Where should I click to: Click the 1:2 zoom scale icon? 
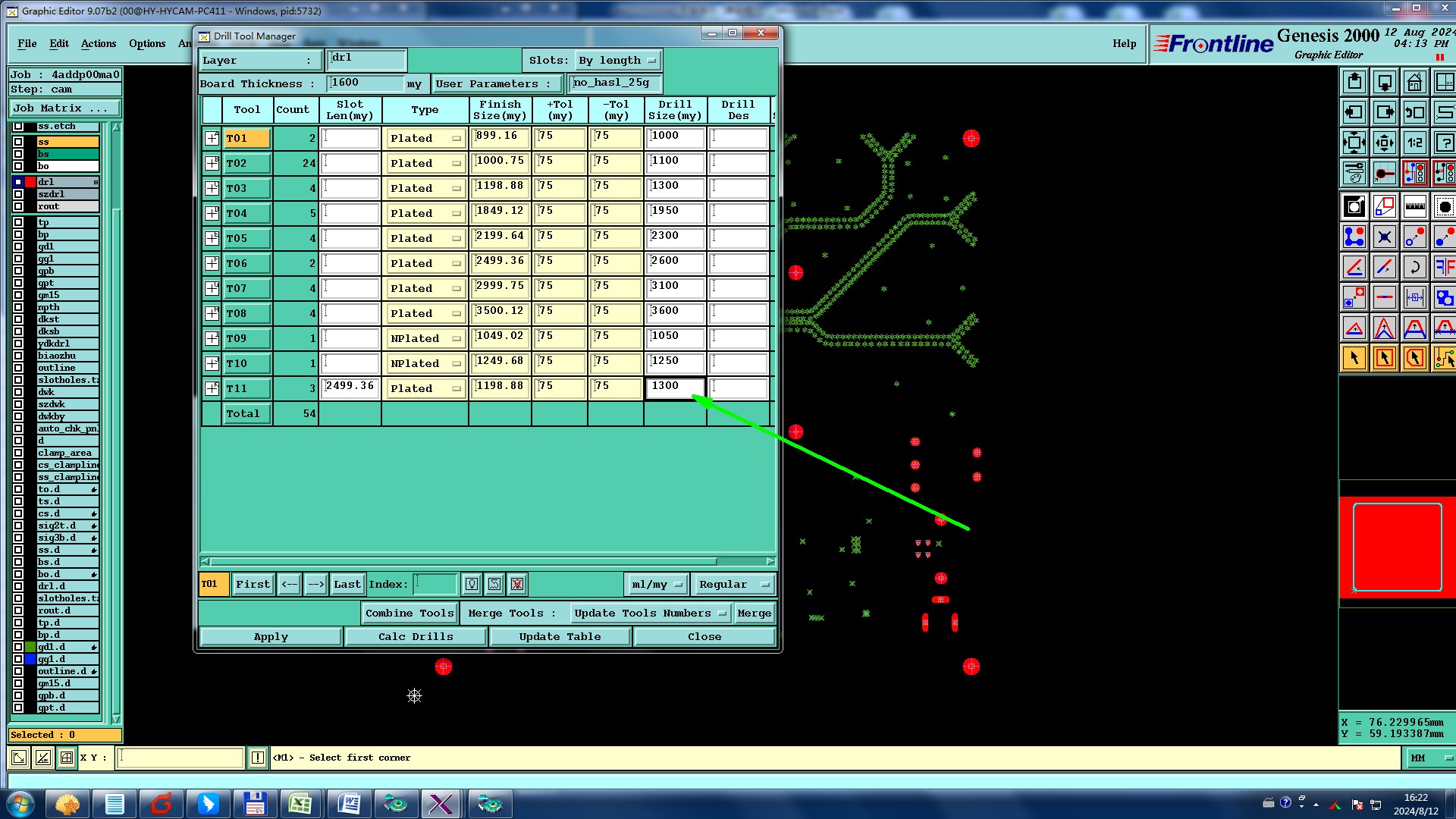coord(1414,143)
